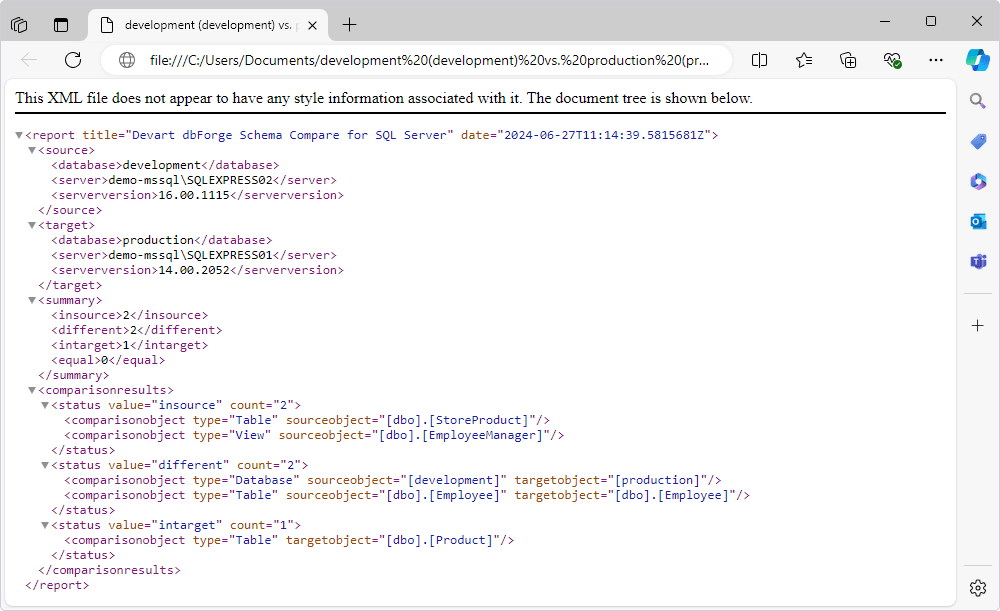
Task: Open the Workspaces icon in title bar
Action: 19,25
